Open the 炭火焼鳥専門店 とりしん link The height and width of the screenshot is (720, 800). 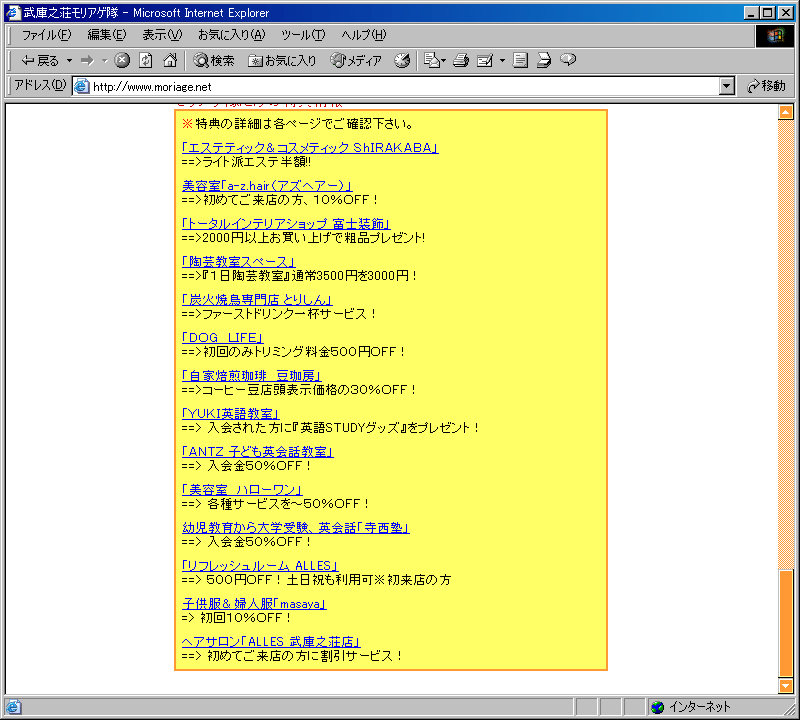coord(257,300)
